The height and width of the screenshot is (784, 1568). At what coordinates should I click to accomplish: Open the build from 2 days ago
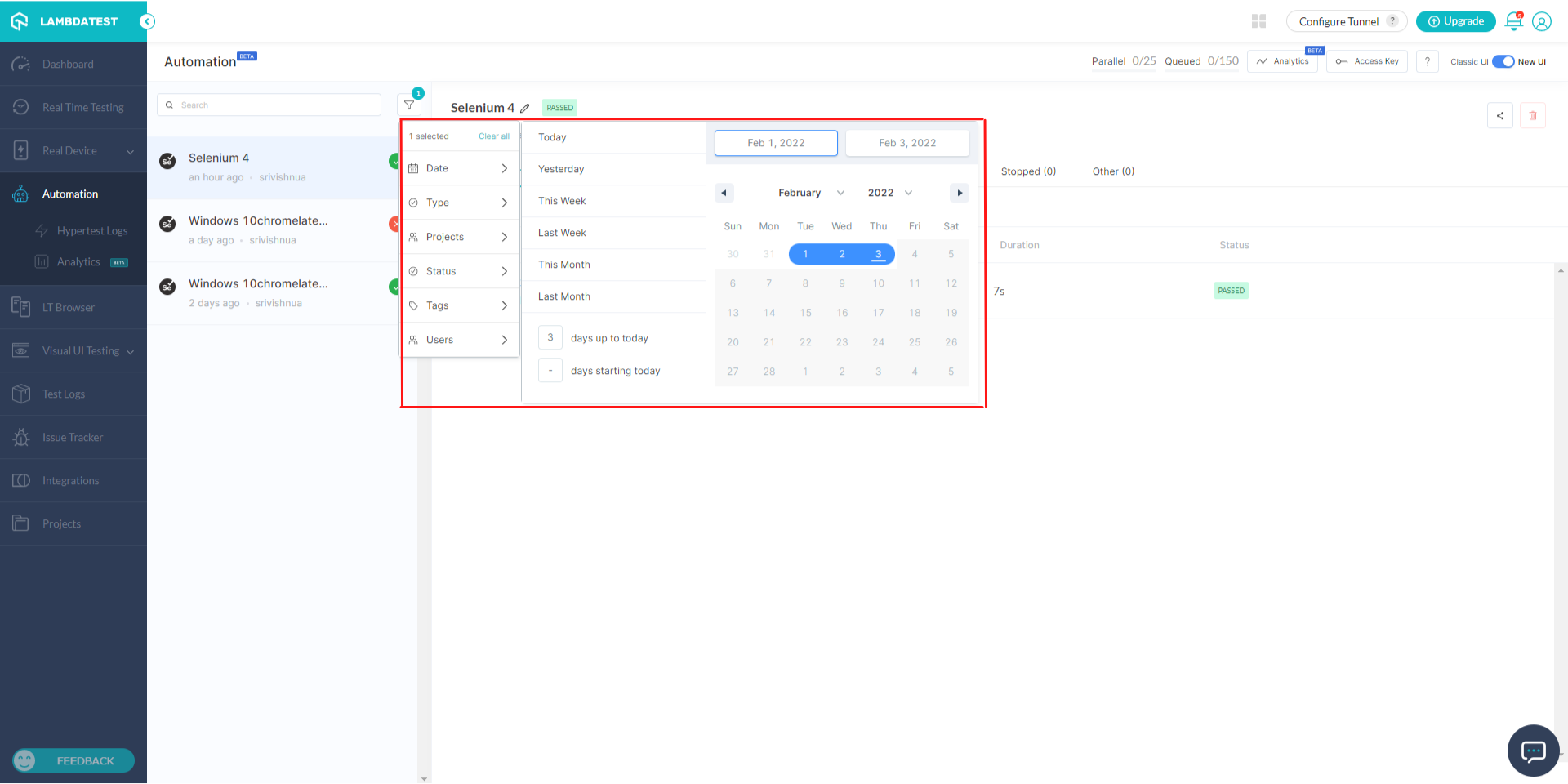(x=273, y=293)
